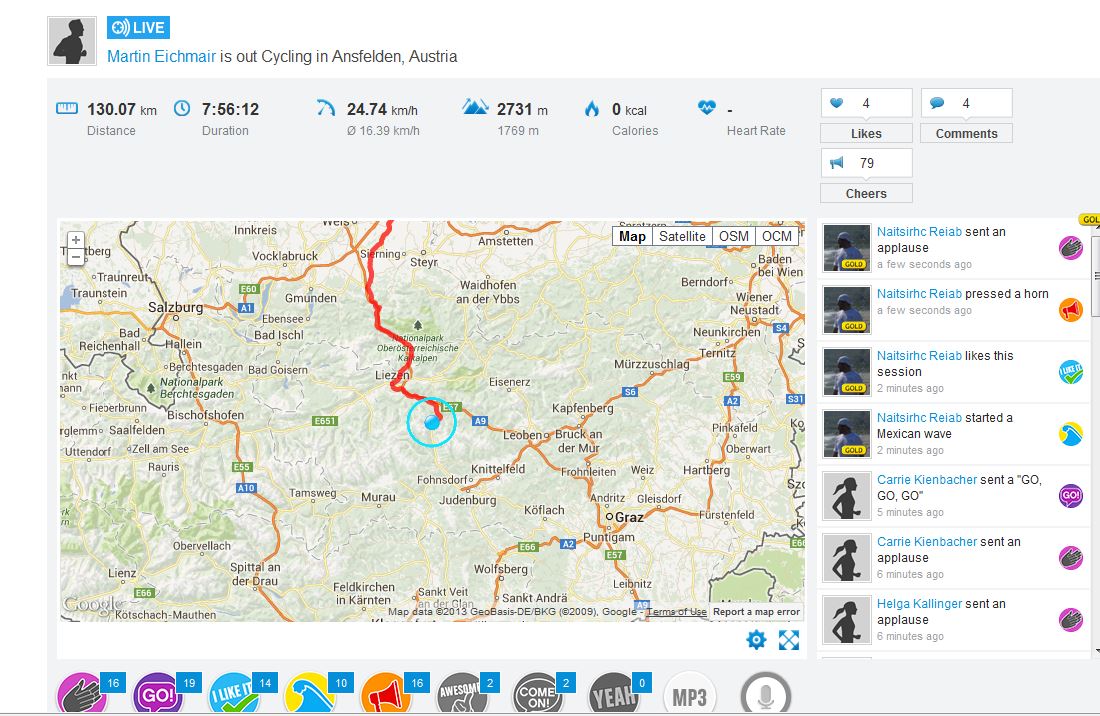The height and width of the screenshot is (716, 1100).
Task: Click the heart likes icon
Action: pos(836,103)
